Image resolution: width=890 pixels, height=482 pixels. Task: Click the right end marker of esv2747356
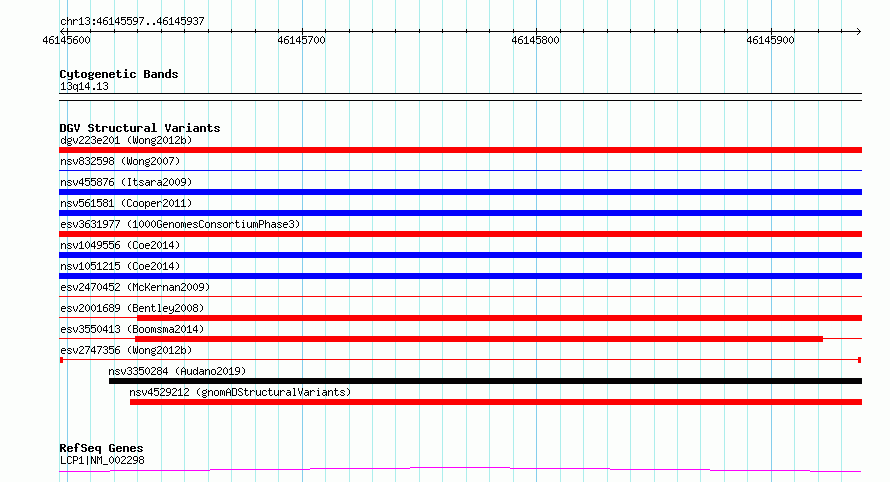pos(860,360)
